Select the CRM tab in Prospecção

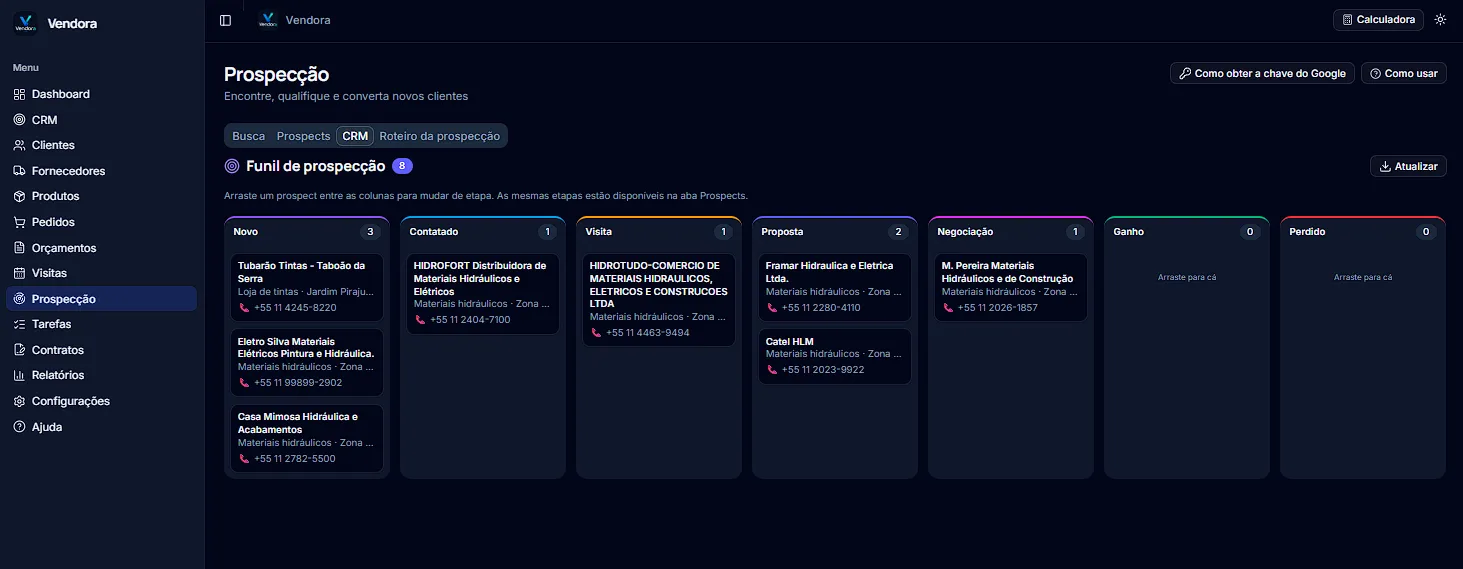355,136
